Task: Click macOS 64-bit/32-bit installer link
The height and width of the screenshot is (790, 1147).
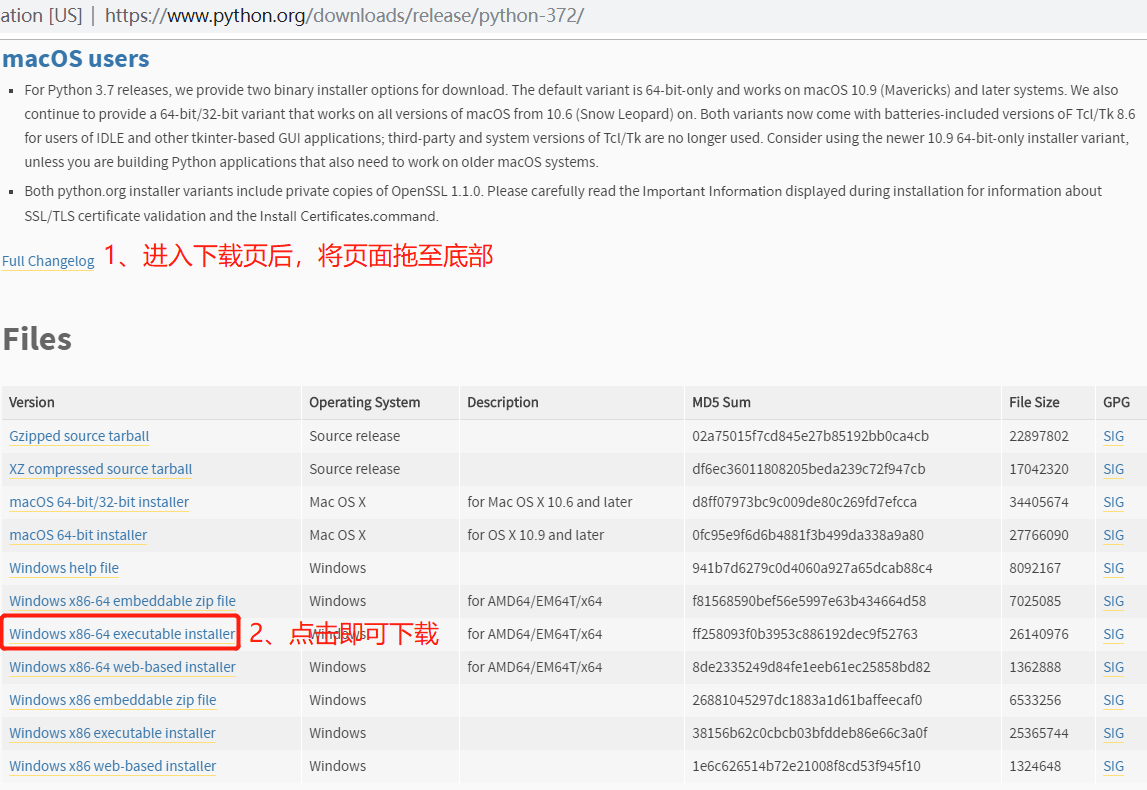Action: coord(99,502)
